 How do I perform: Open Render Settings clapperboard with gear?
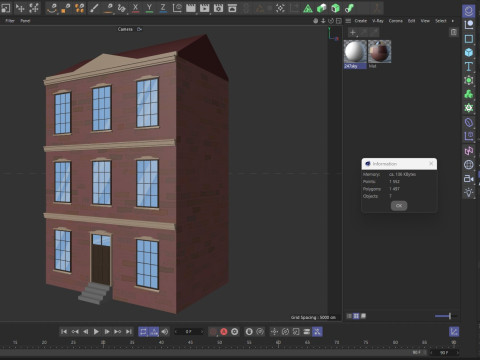(218, 8)
